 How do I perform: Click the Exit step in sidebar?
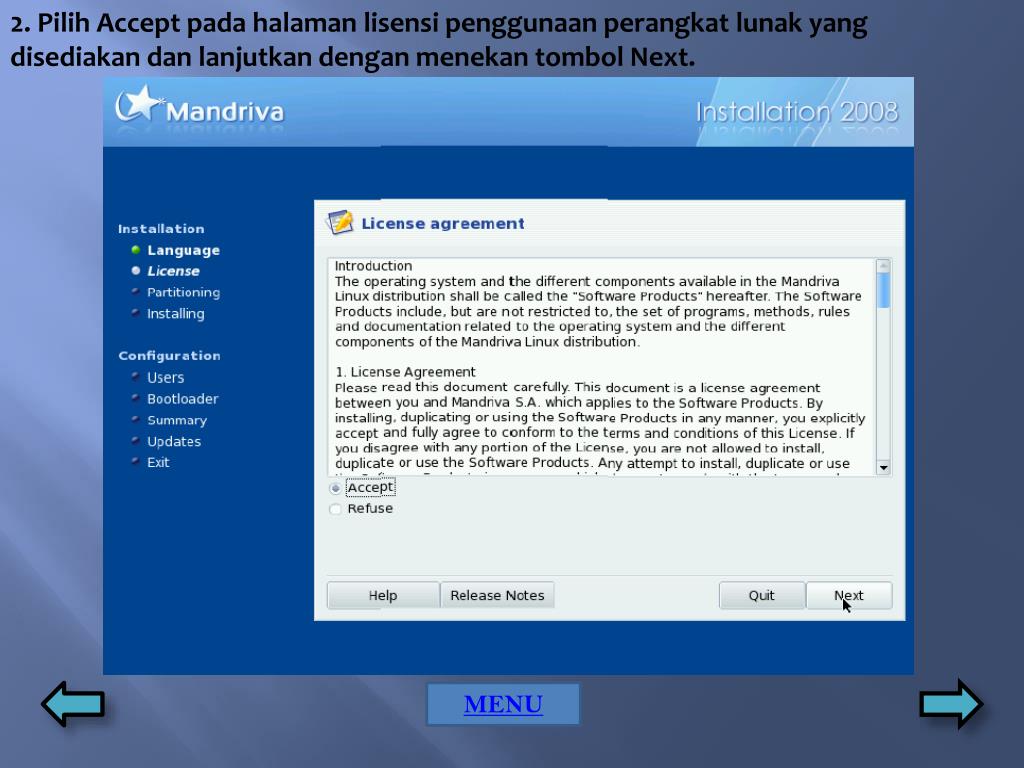point(158,462)
